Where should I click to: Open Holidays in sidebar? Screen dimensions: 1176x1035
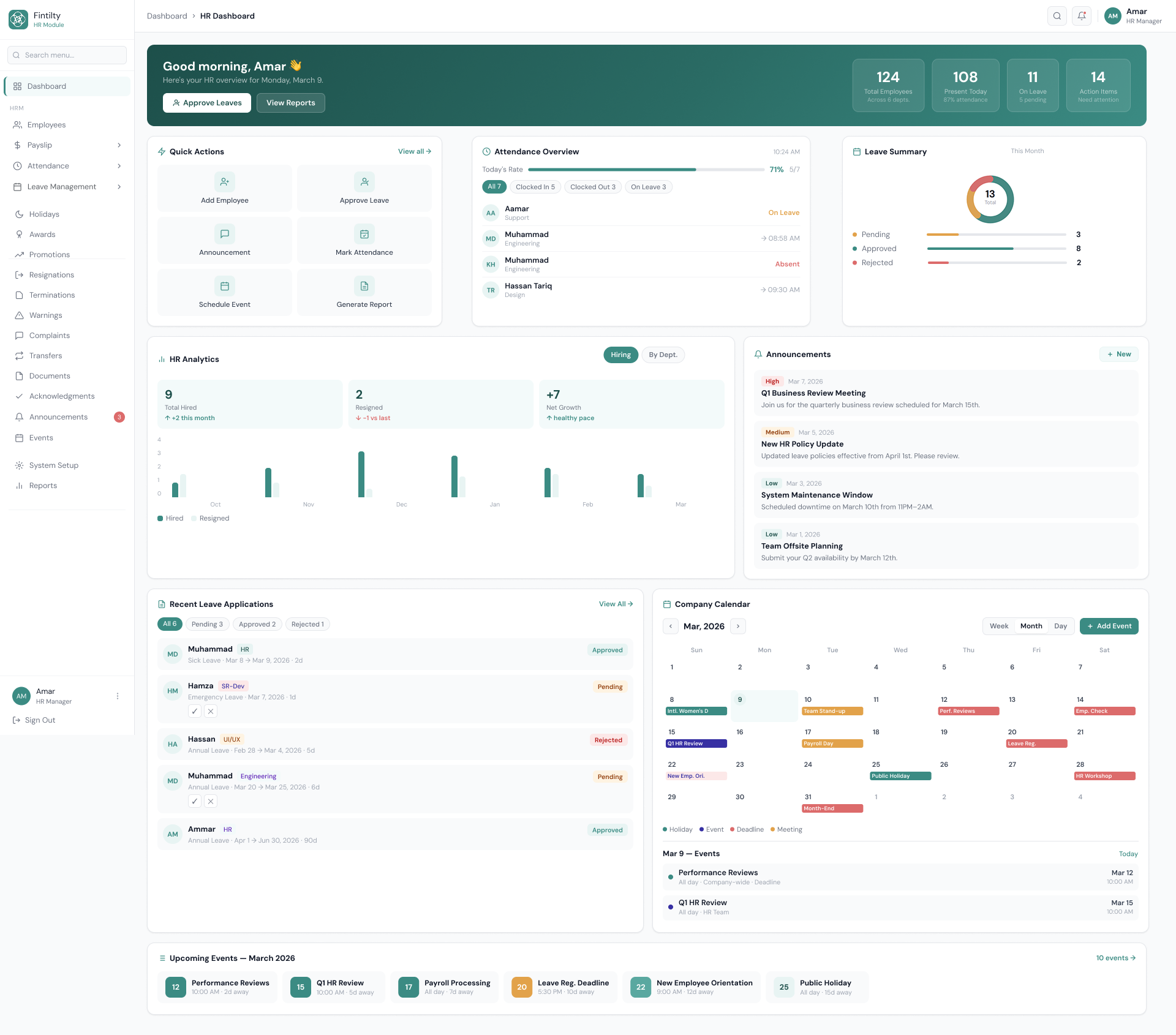click(67, 214)
